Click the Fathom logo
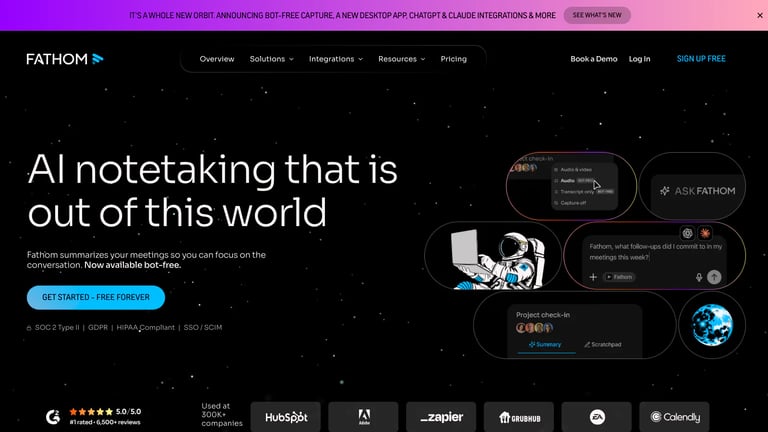 click(65, 59)
